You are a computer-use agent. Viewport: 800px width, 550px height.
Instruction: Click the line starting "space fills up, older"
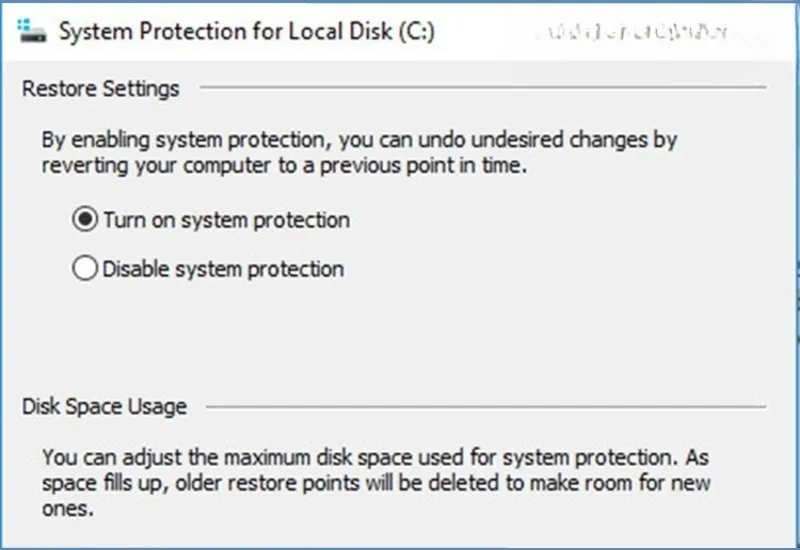pos(376,483)
